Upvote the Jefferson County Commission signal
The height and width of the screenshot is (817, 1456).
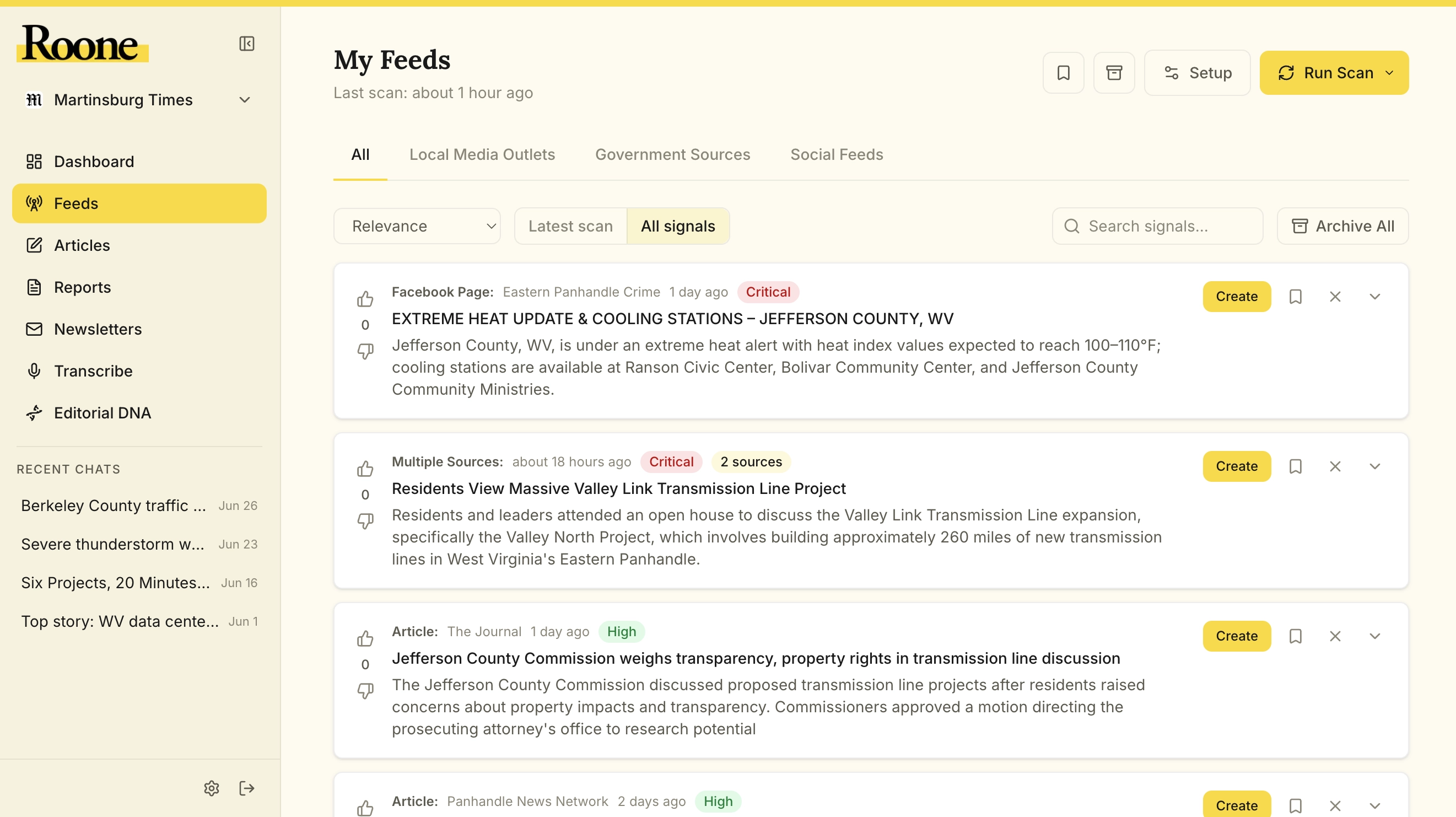click(365, 639)
